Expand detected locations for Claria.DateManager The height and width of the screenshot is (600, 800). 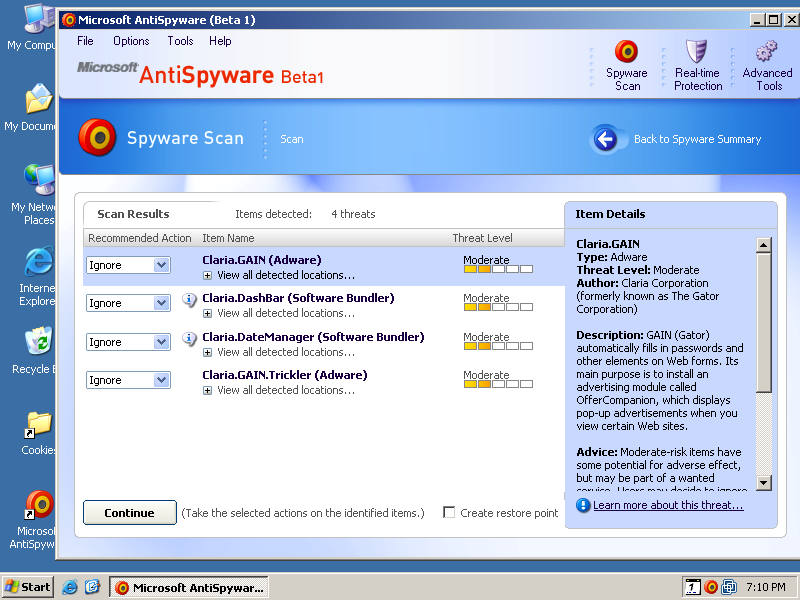click(207, 353)
